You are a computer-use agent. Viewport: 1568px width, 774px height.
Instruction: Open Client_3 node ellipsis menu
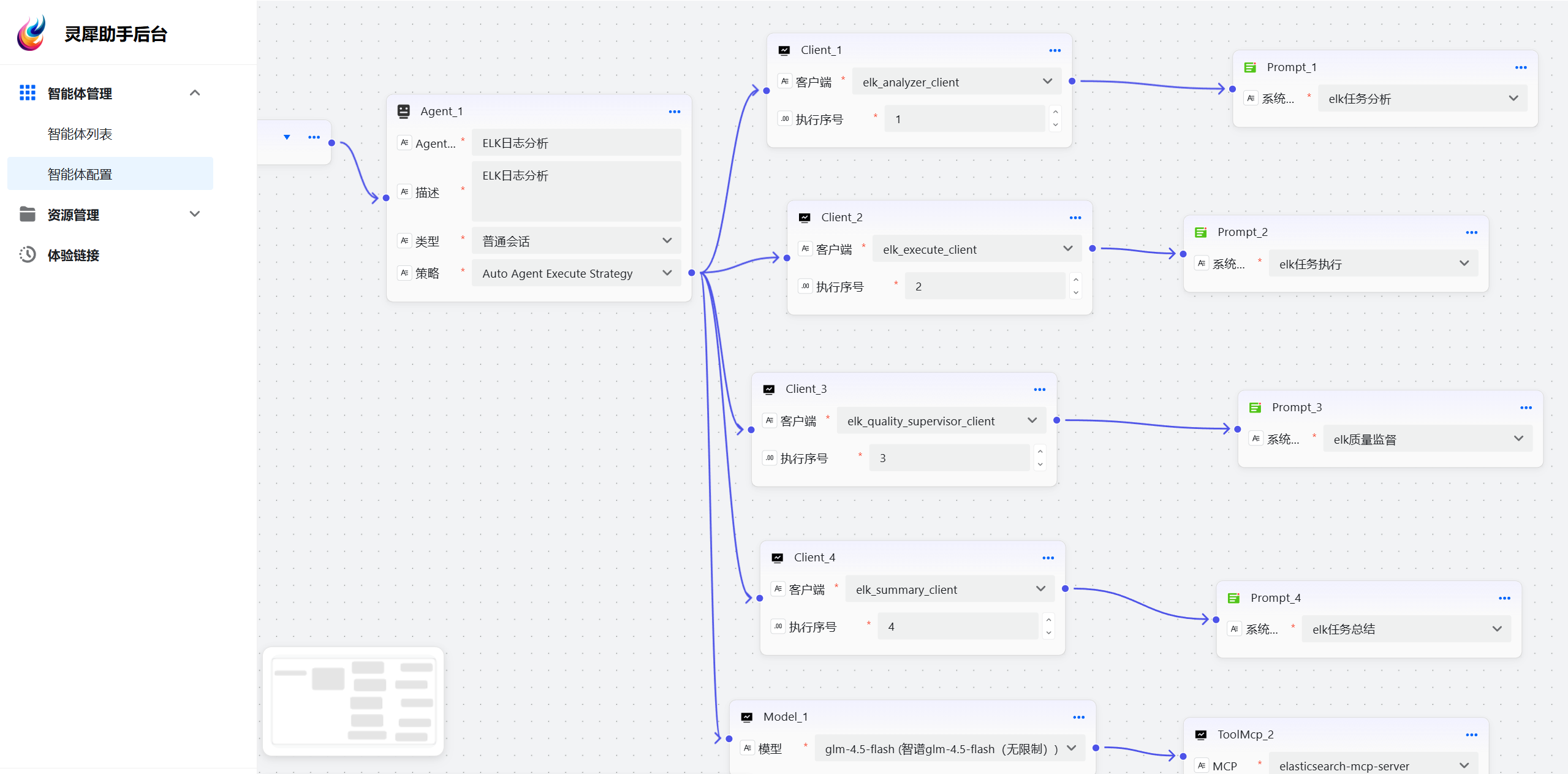(1039, 389)
